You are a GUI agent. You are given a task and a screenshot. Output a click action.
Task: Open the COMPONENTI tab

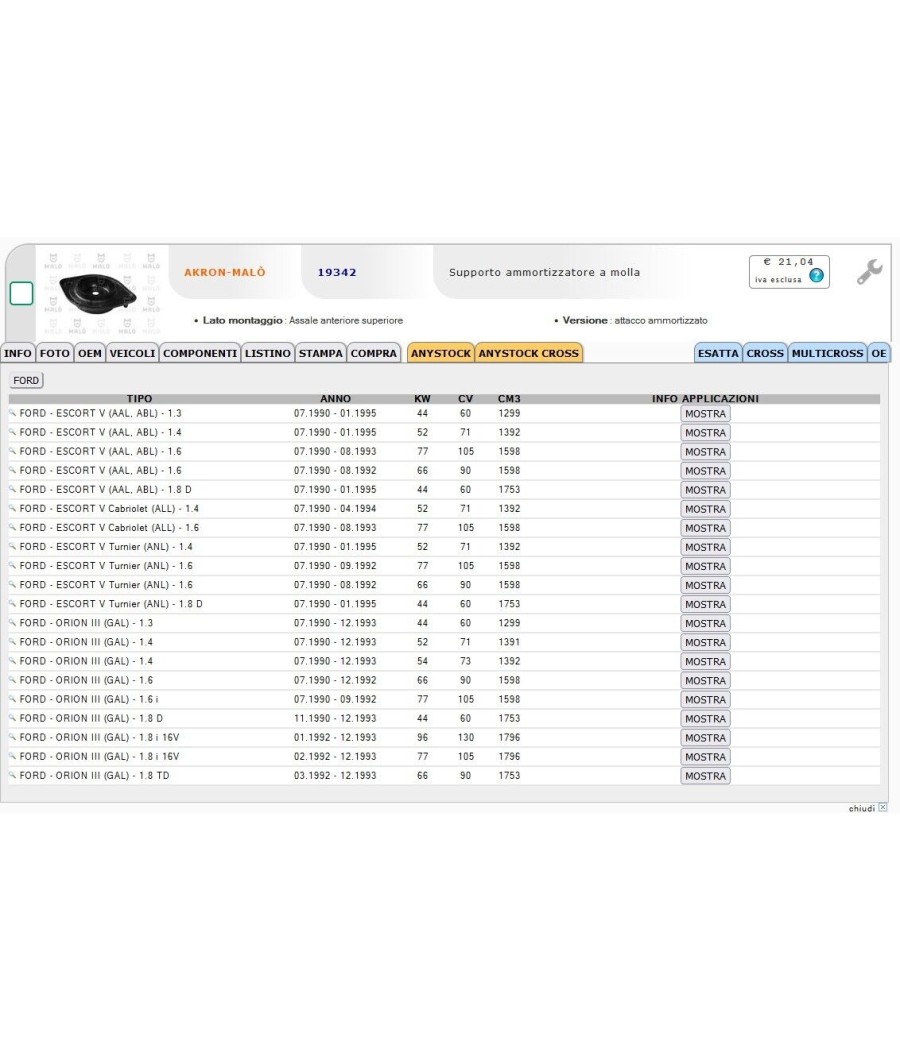(200, 353)
